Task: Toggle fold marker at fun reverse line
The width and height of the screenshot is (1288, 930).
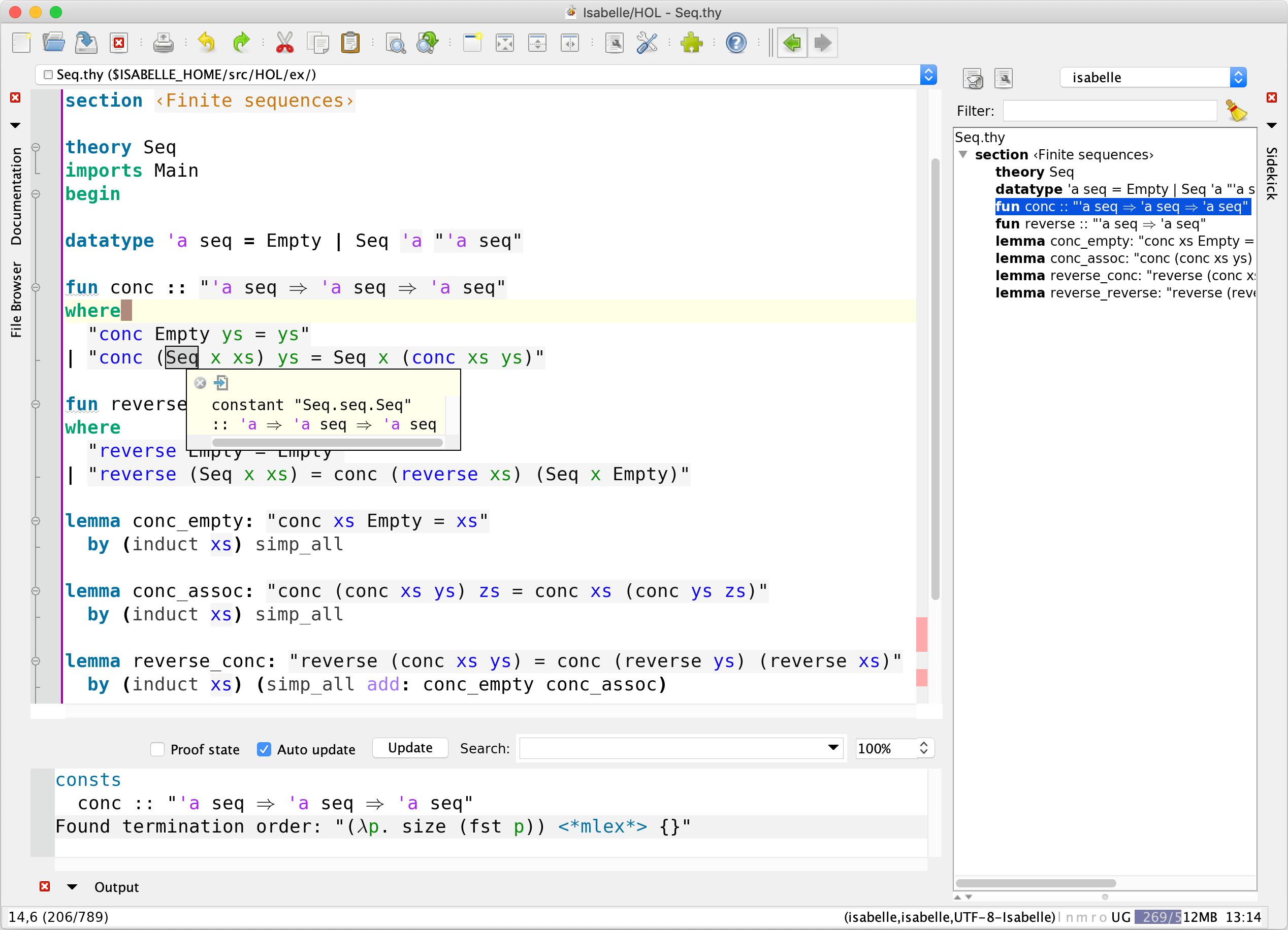Action: 36,404
